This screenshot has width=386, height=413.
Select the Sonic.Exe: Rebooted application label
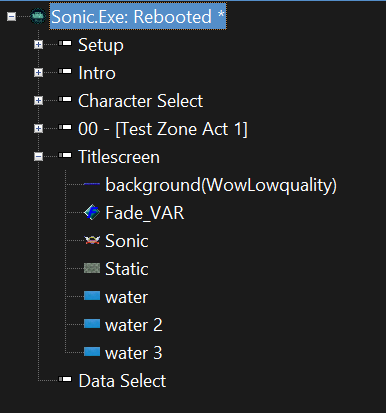(x=138, y=16)
